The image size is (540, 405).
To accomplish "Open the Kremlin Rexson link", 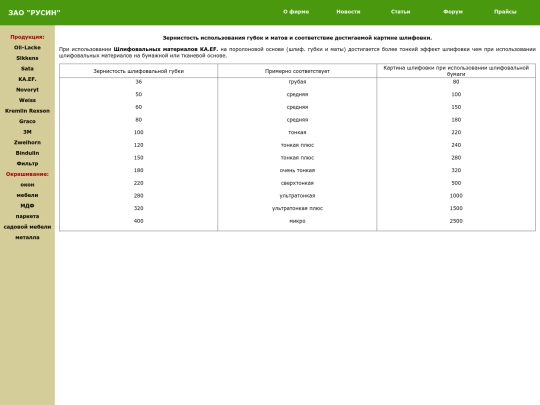I will (x=27, y=111).
